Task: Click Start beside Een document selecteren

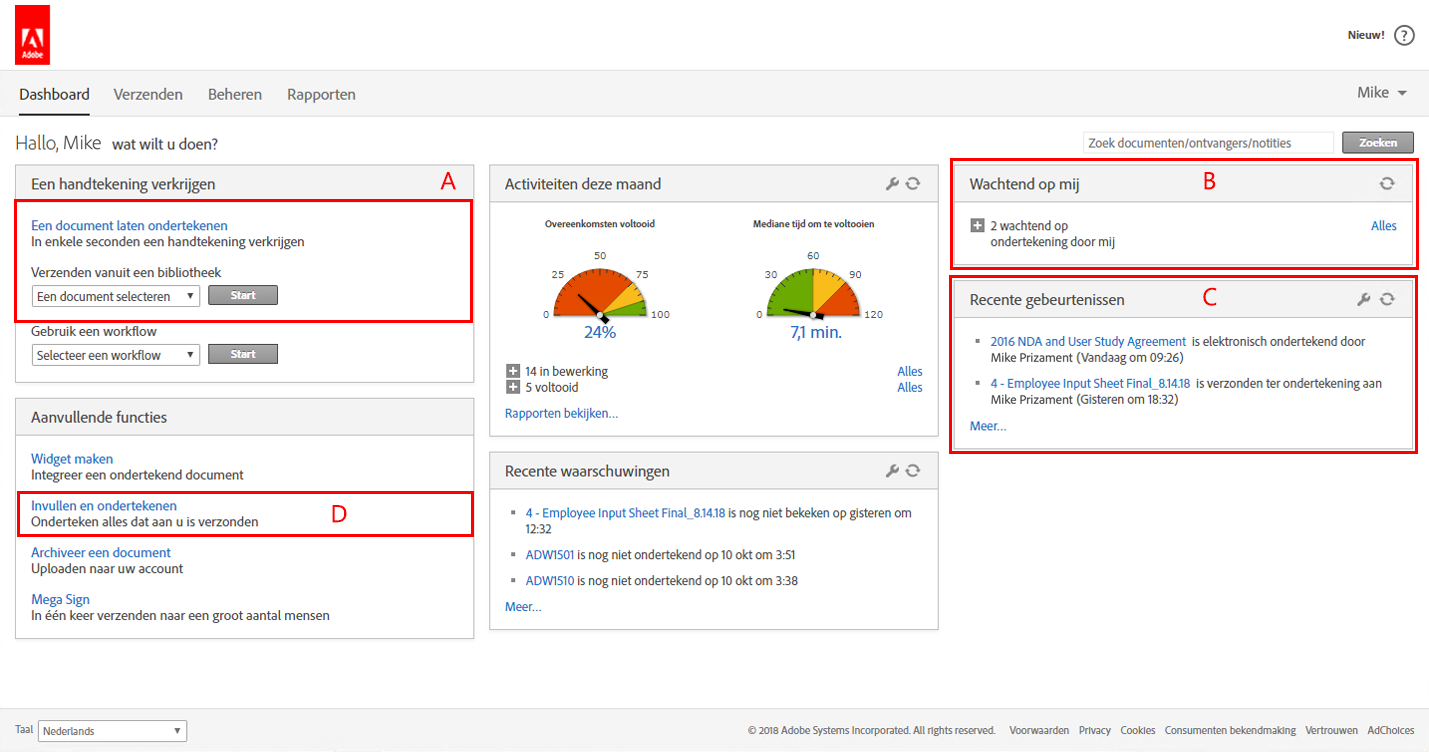Action: pyautogui.click(x=243, y=296)
